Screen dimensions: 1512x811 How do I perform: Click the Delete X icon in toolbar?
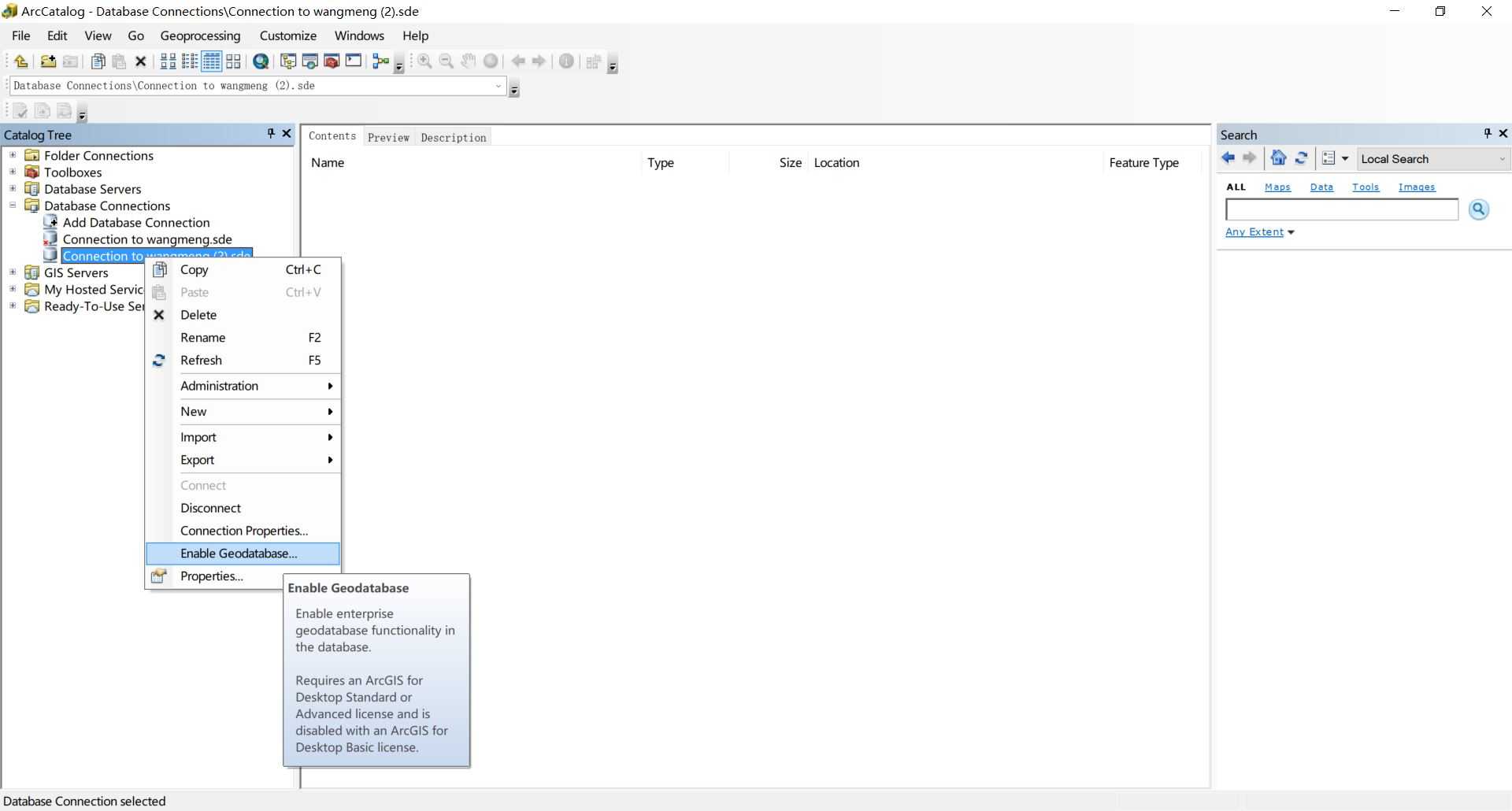point(141,61)
